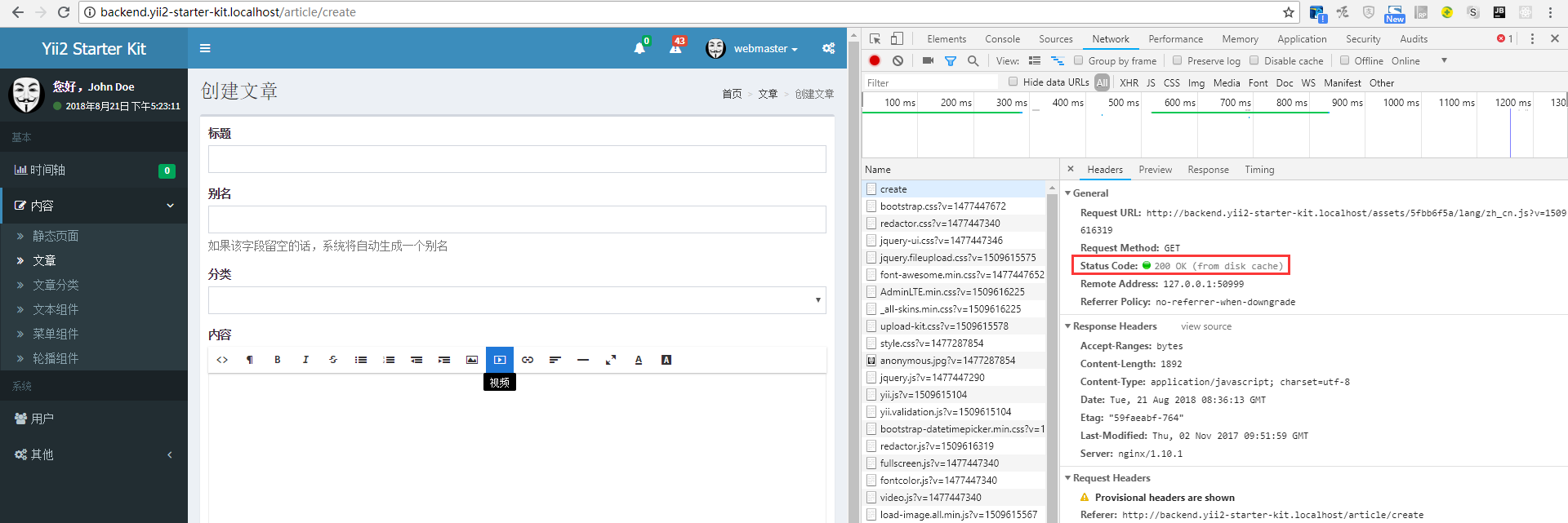Open paragraph format tool in editor
The width and height of the screenshot is (1568, 523).
[x=250, y=360]
